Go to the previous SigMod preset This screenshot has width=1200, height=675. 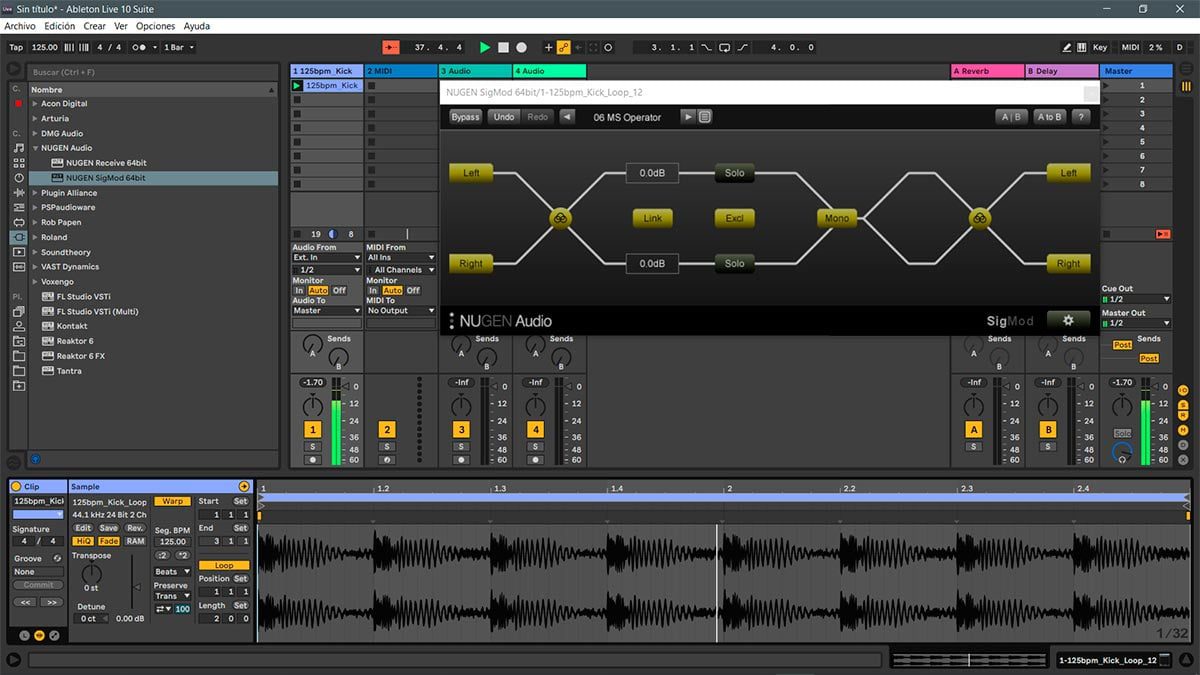567,117
